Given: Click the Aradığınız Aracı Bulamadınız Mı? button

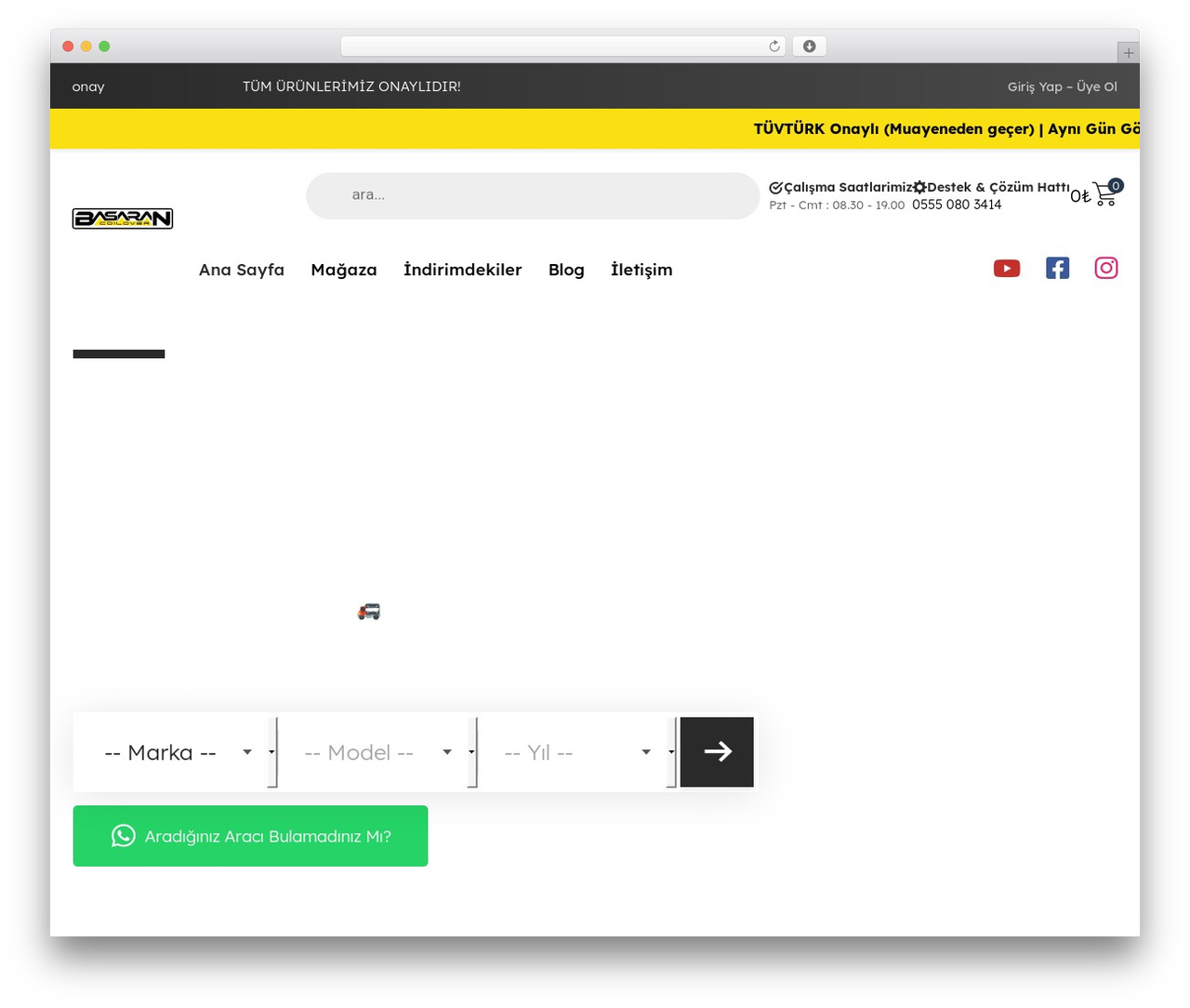Looking at the screenshot, I should click(x=251, y=836).
